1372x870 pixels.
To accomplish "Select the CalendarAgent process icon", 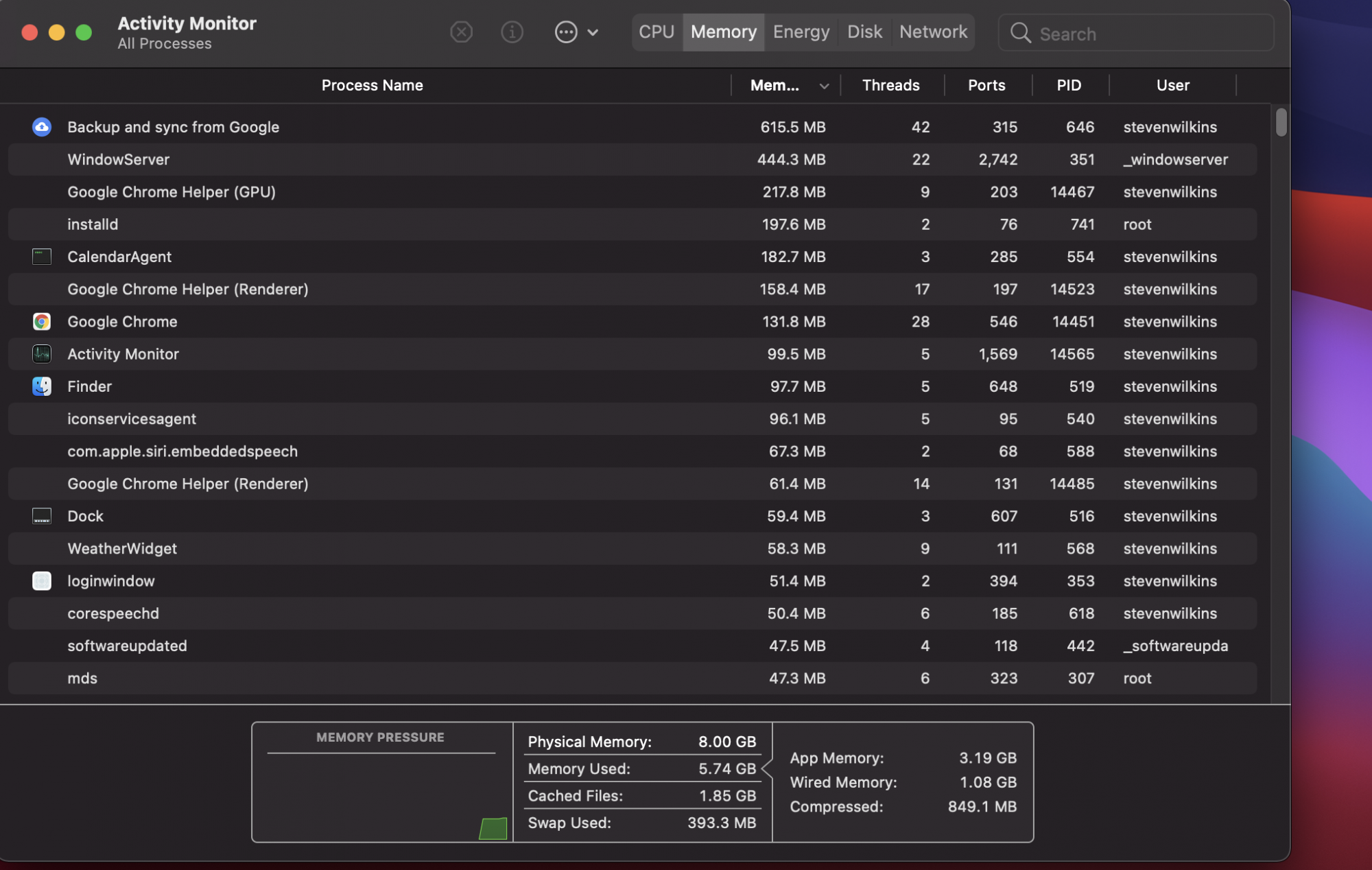I will click(x=42, y=257).
